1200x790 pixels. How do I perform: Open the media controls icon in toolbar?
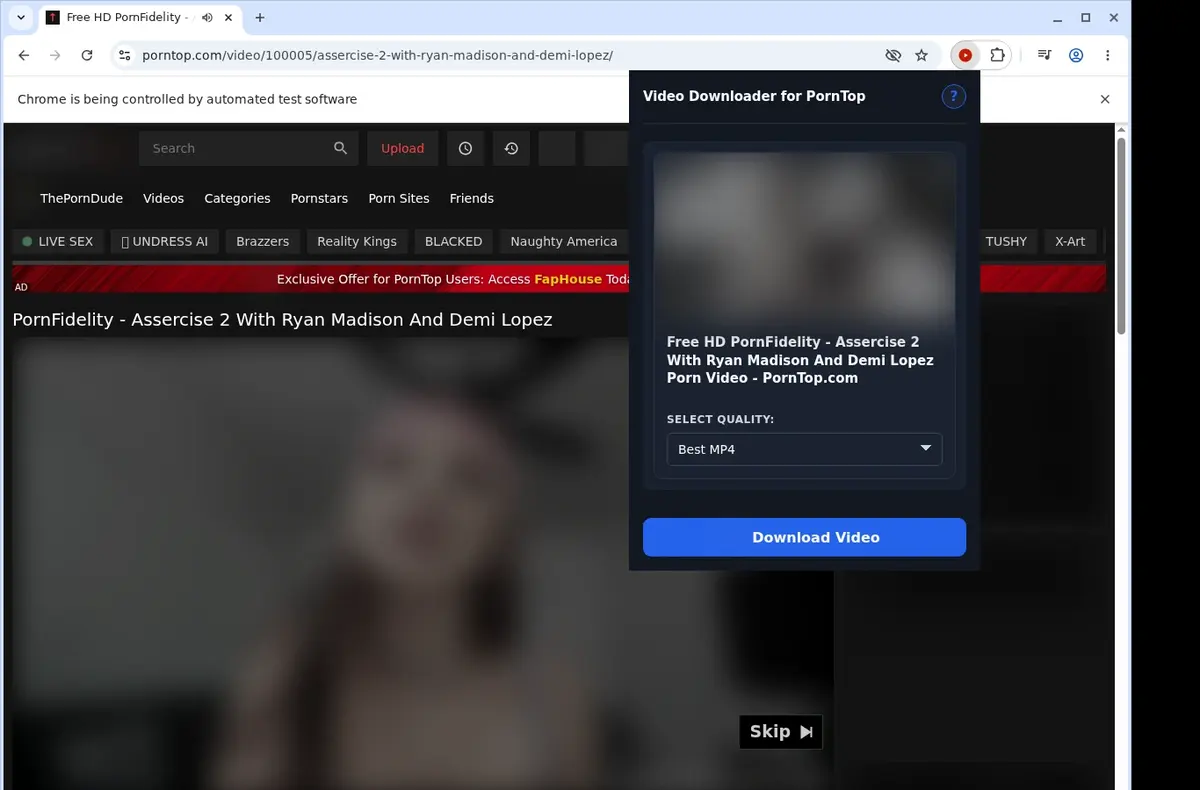pyautogui.click(x=1044, y=56)
